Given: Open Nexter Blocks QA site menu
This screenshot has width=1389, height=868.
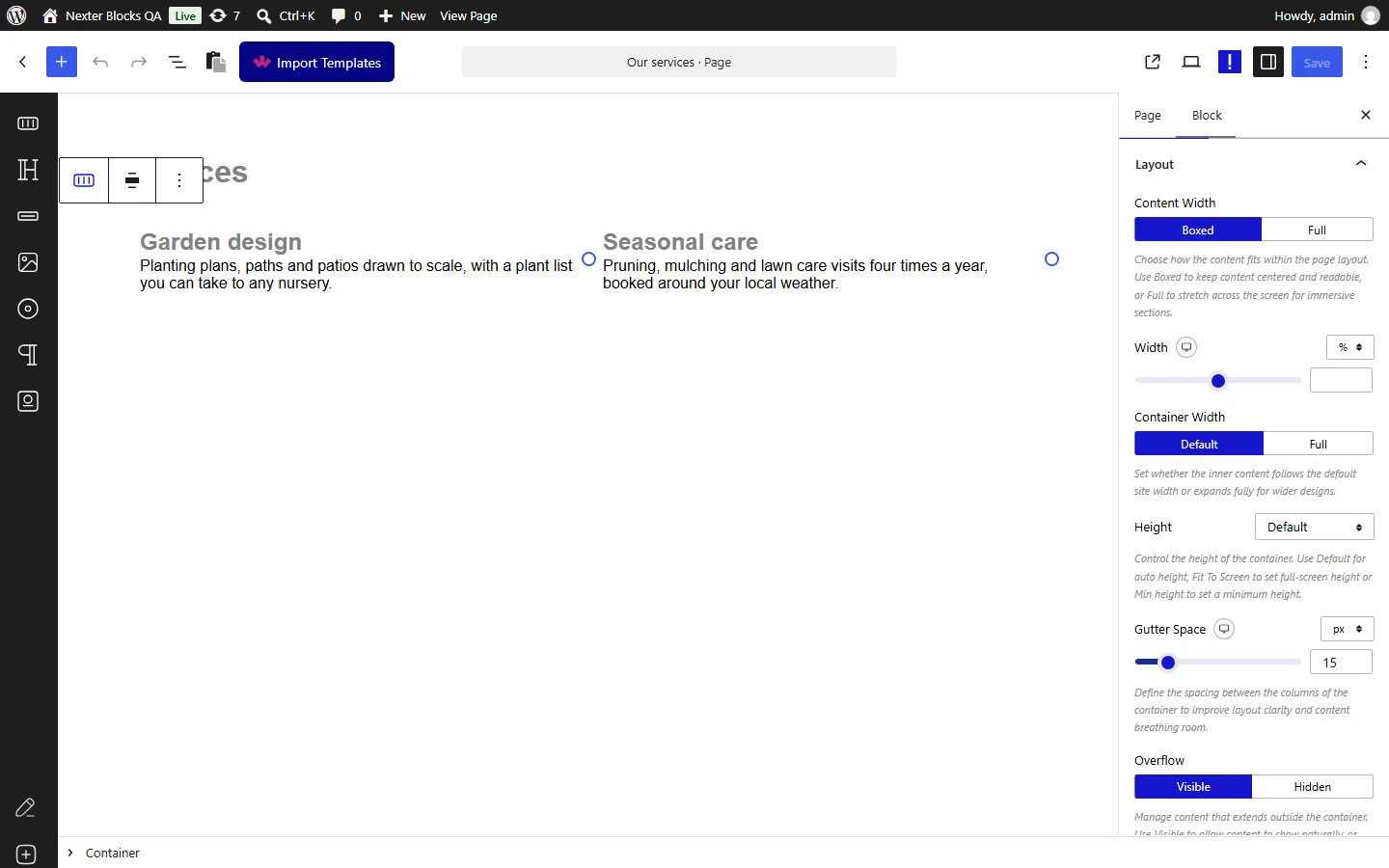Looking at the screenshot, I should (x=102, y=15).
